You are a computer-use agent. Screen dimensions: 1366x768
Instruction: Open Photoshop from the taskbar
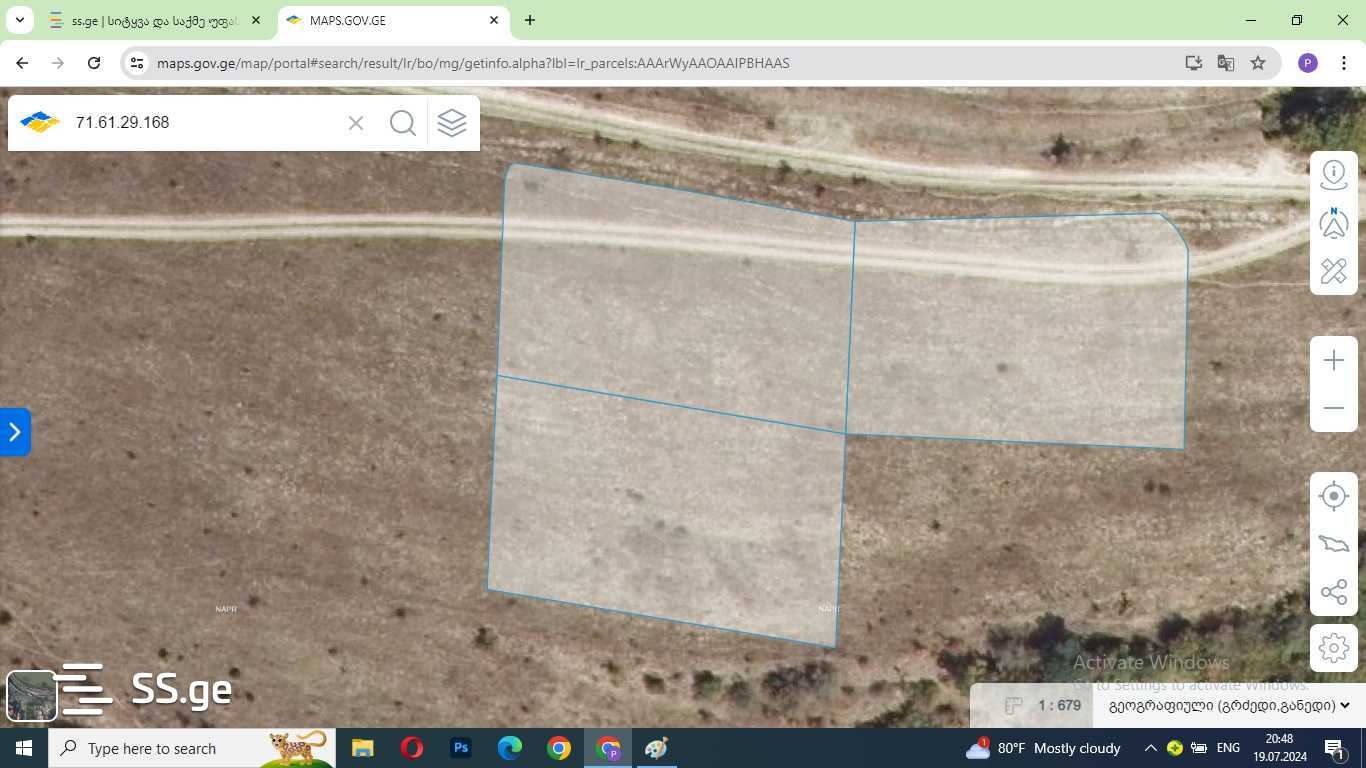click(x=461, y=748)
